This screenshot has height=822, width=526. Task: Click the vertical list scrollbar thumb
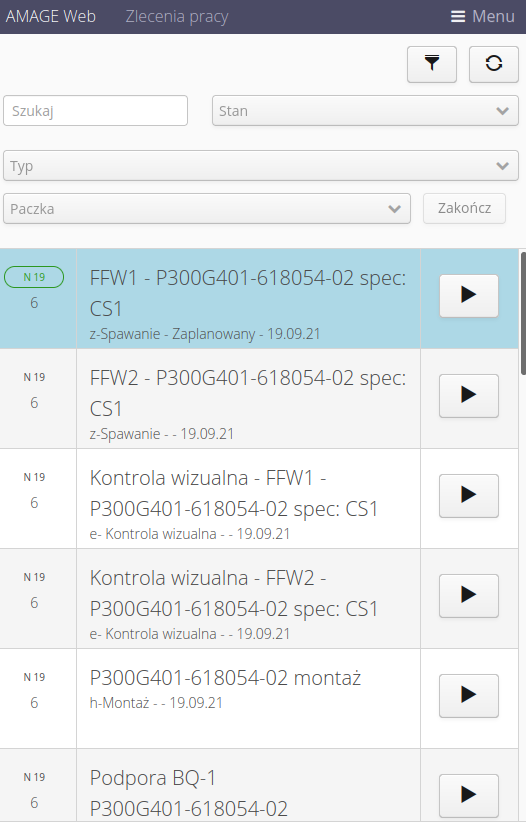pyautogui.click(x=523, y=313)
